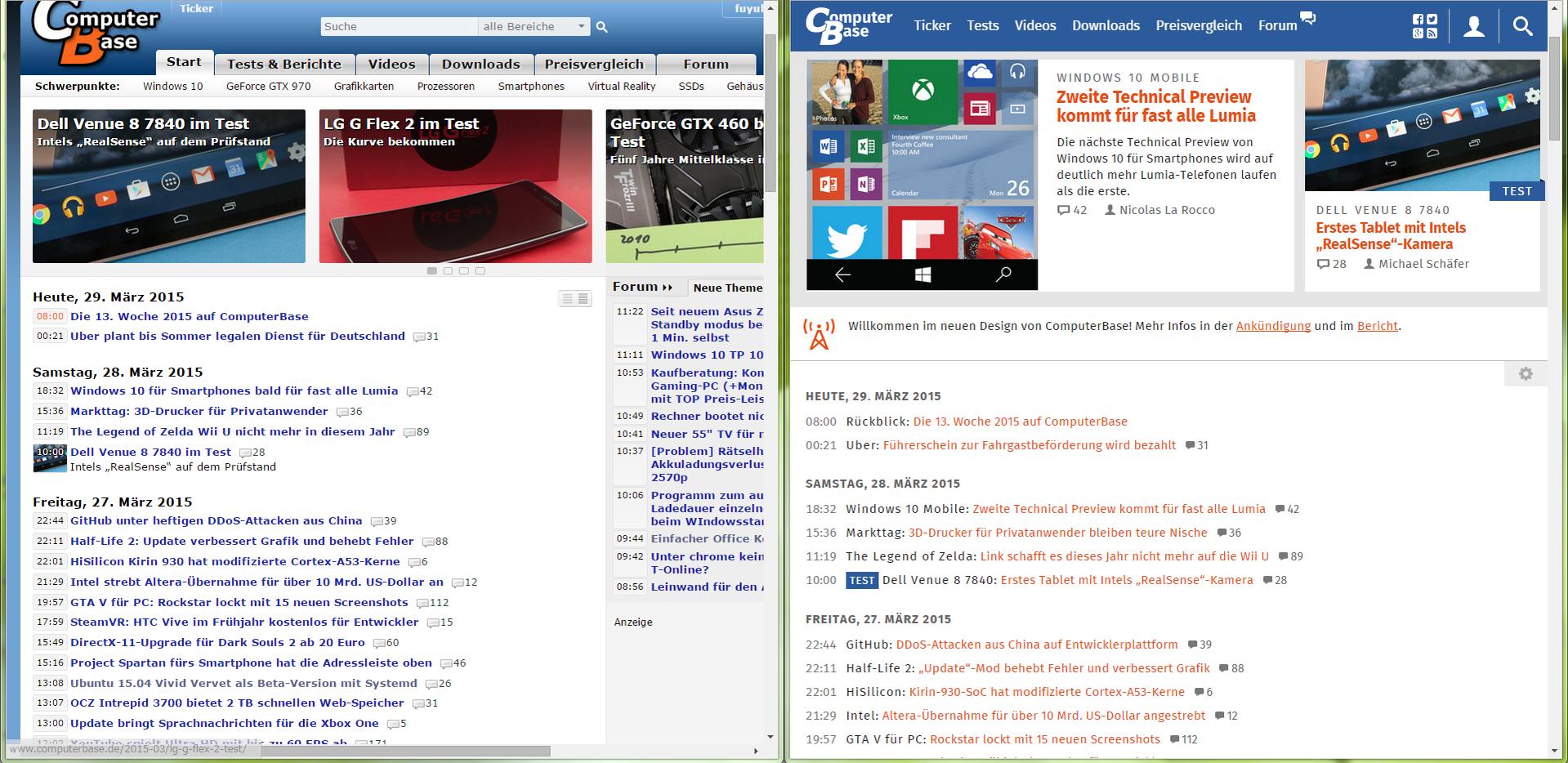The width and height of the screenshot is (1568, 763).
Task: Open 'Zweite Technical Preview' featured headline
Action: [1156, 106]
